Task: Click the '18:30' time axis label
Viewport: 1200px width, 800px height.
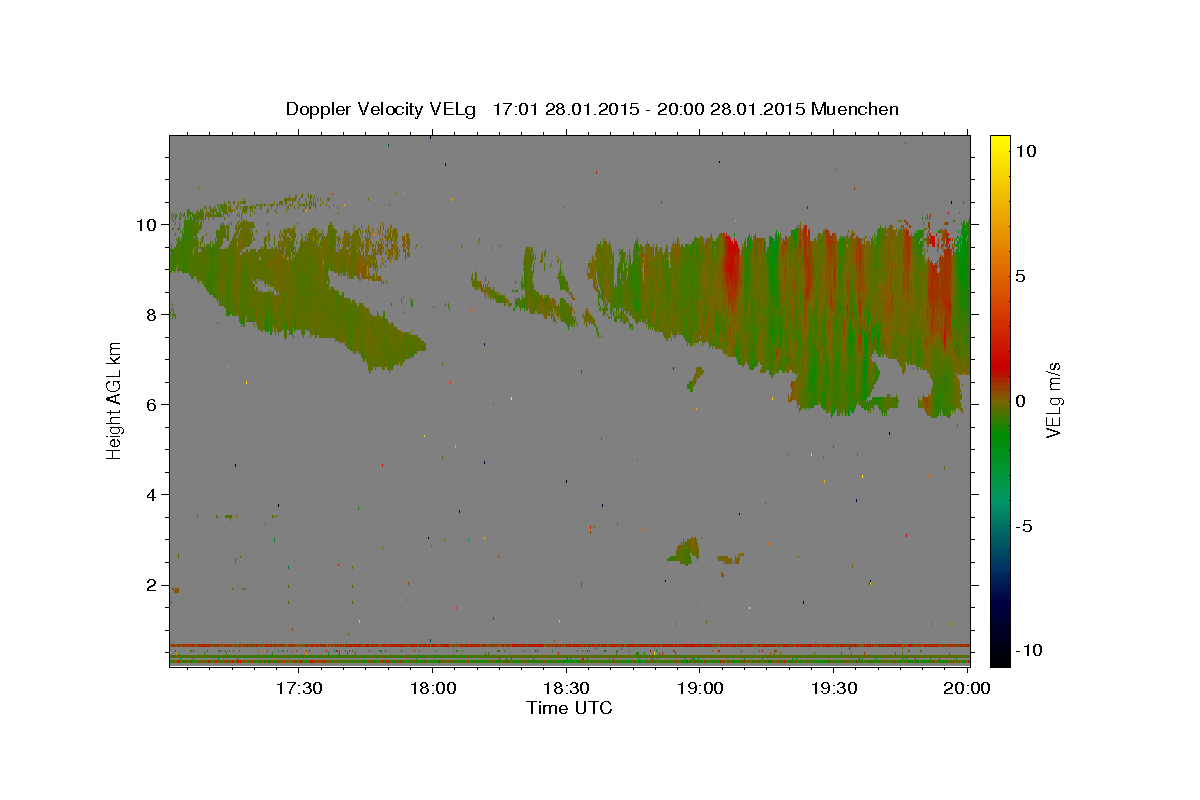Action: 566,688
